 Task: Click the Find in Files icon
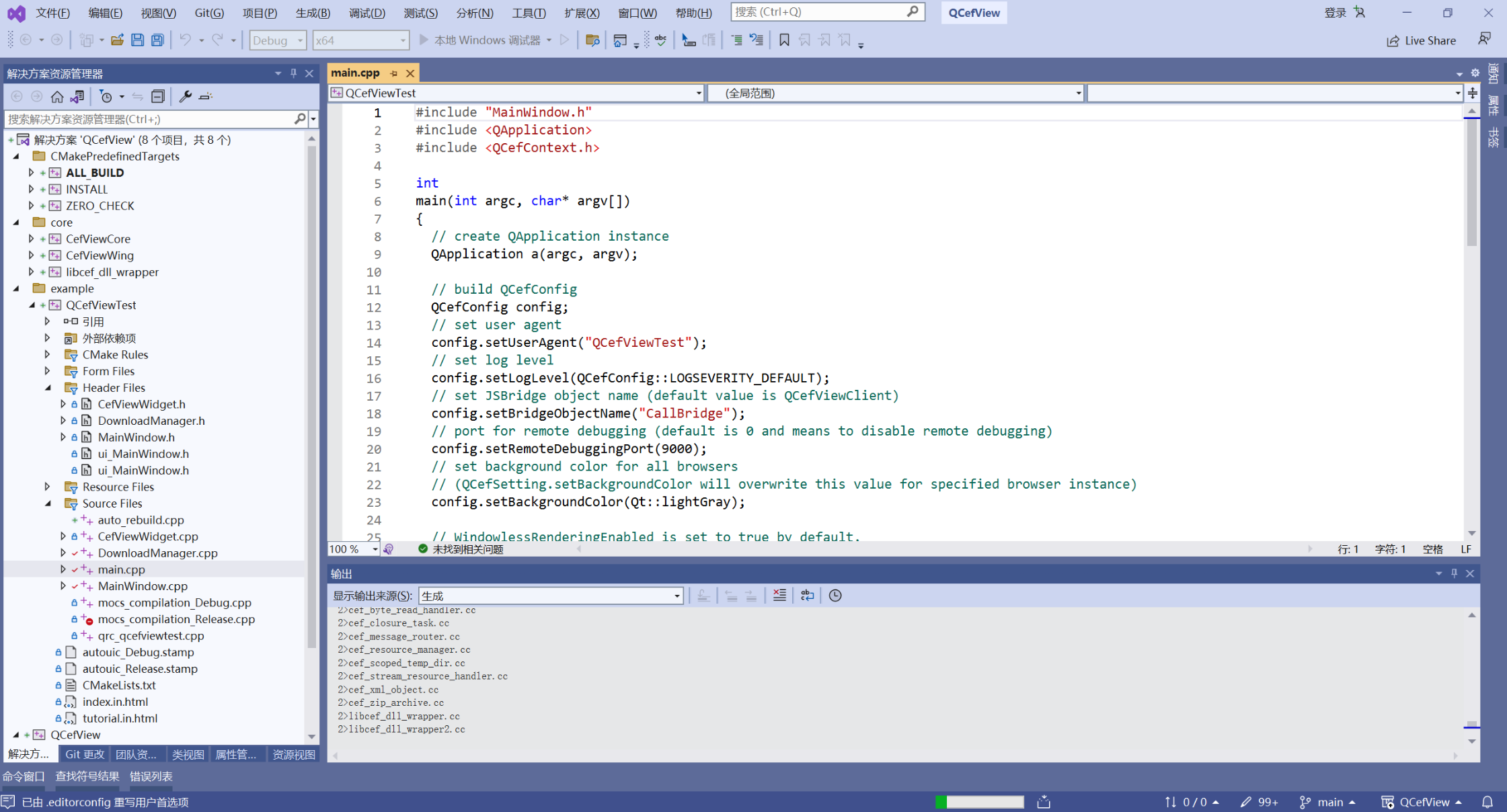[x=592, y=40]
